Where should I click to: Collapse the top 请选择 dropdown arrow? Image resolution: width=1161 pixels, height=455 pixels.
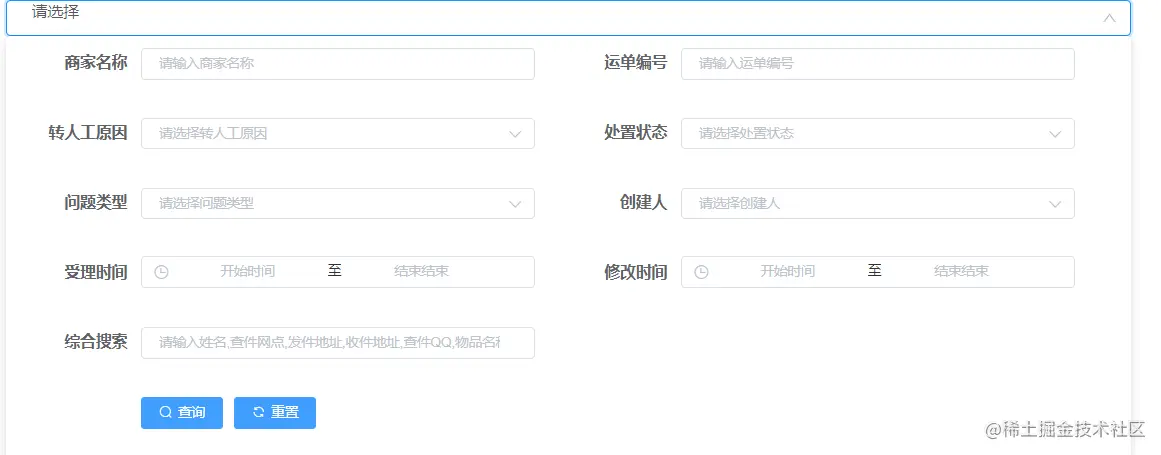(1108, 18)
